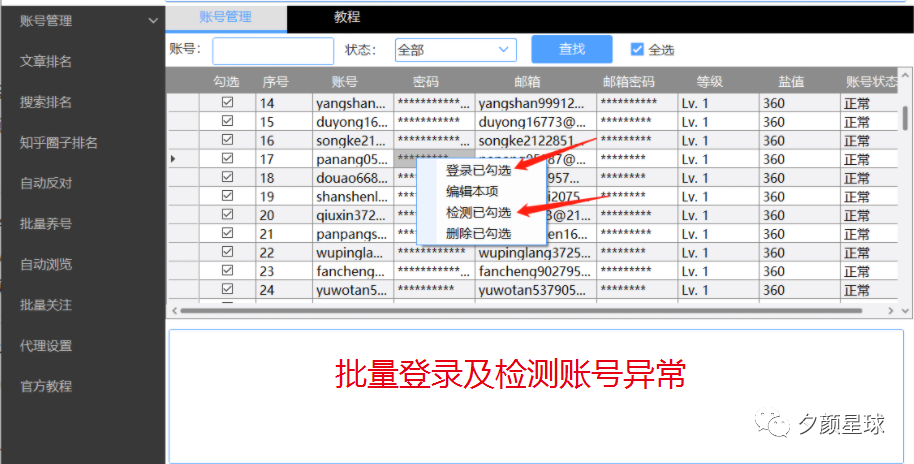
Task: Select email cell duyong16773@...
Action: point(536,122)
